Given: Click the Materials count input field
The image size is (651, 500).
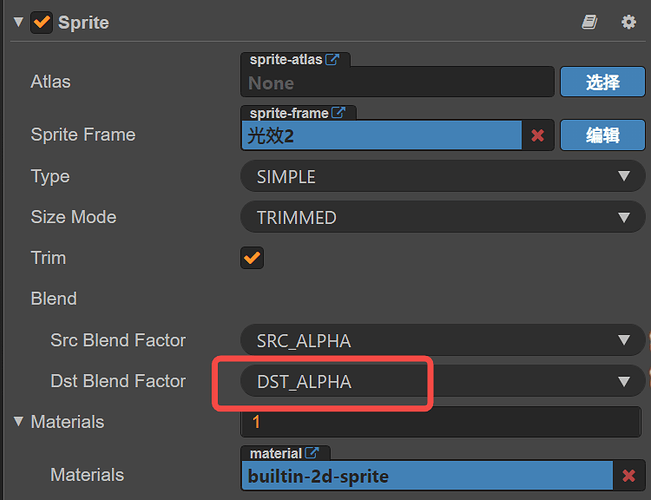Looking at the screenshot, I should point(440,422).
